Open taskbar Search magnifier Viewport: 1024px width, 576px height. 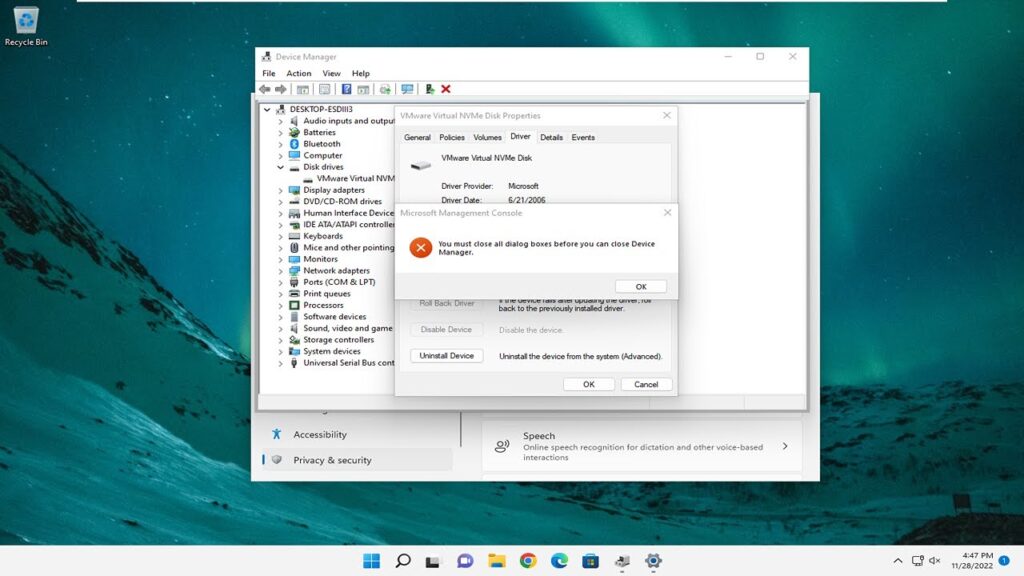point(403,560)
